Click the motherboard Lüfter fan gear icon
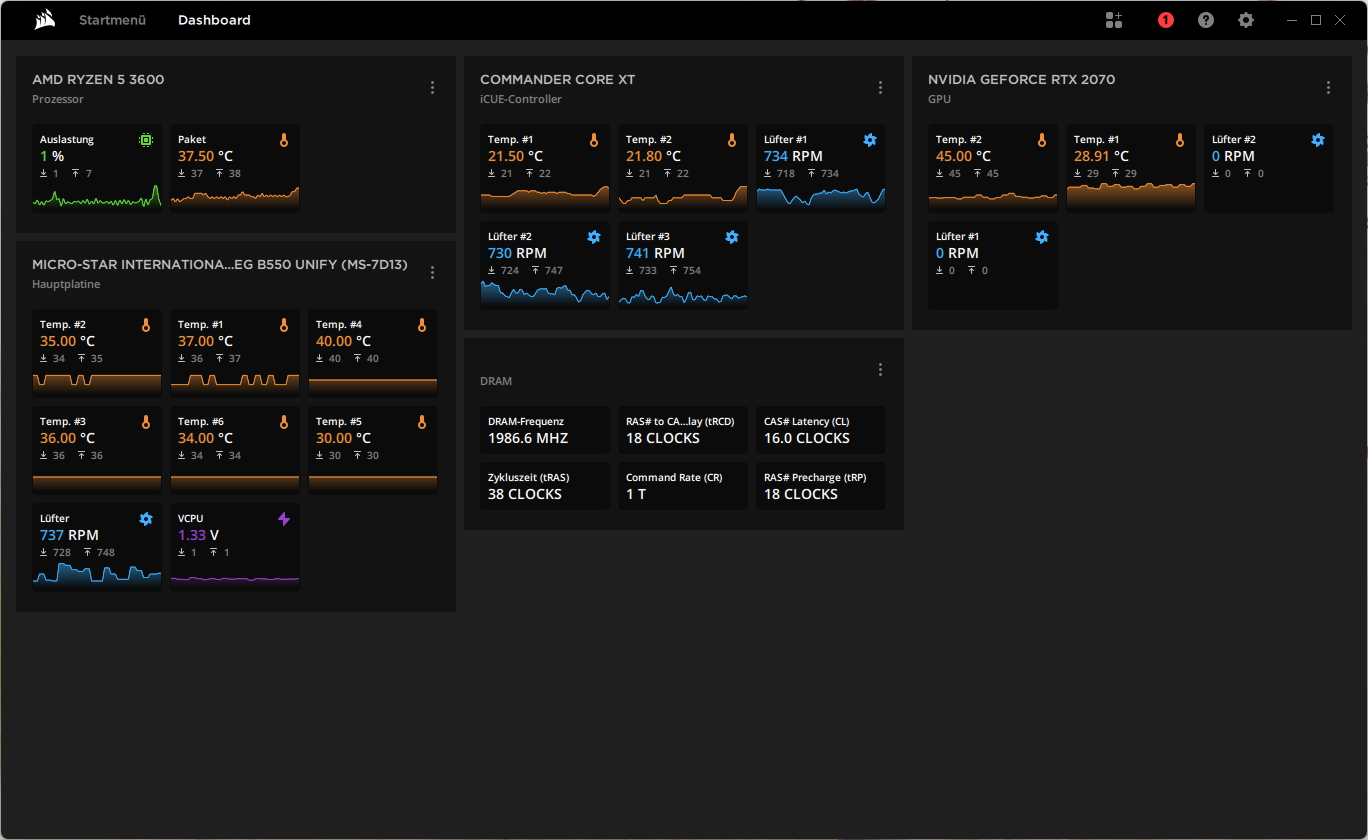This screenshot has height=840, width=1368. [x=146, y=519]
